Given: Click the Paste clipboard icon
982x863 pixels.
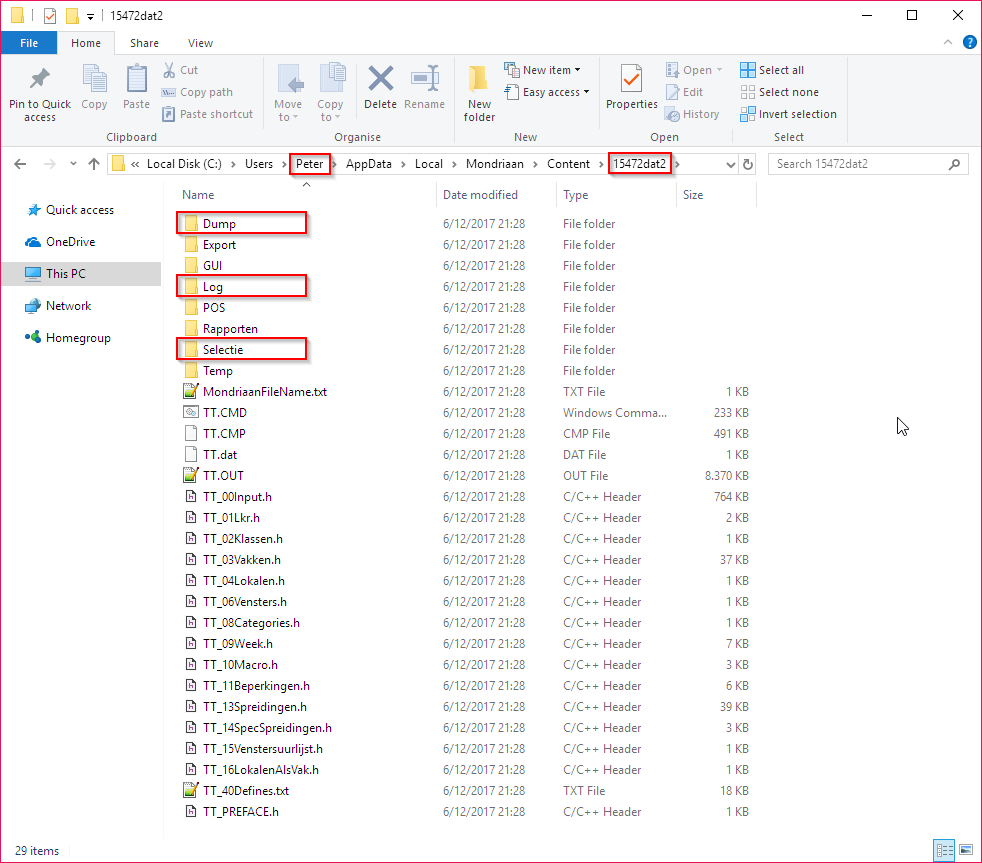Looking at the screenshot, I should (x=136, y=80).
